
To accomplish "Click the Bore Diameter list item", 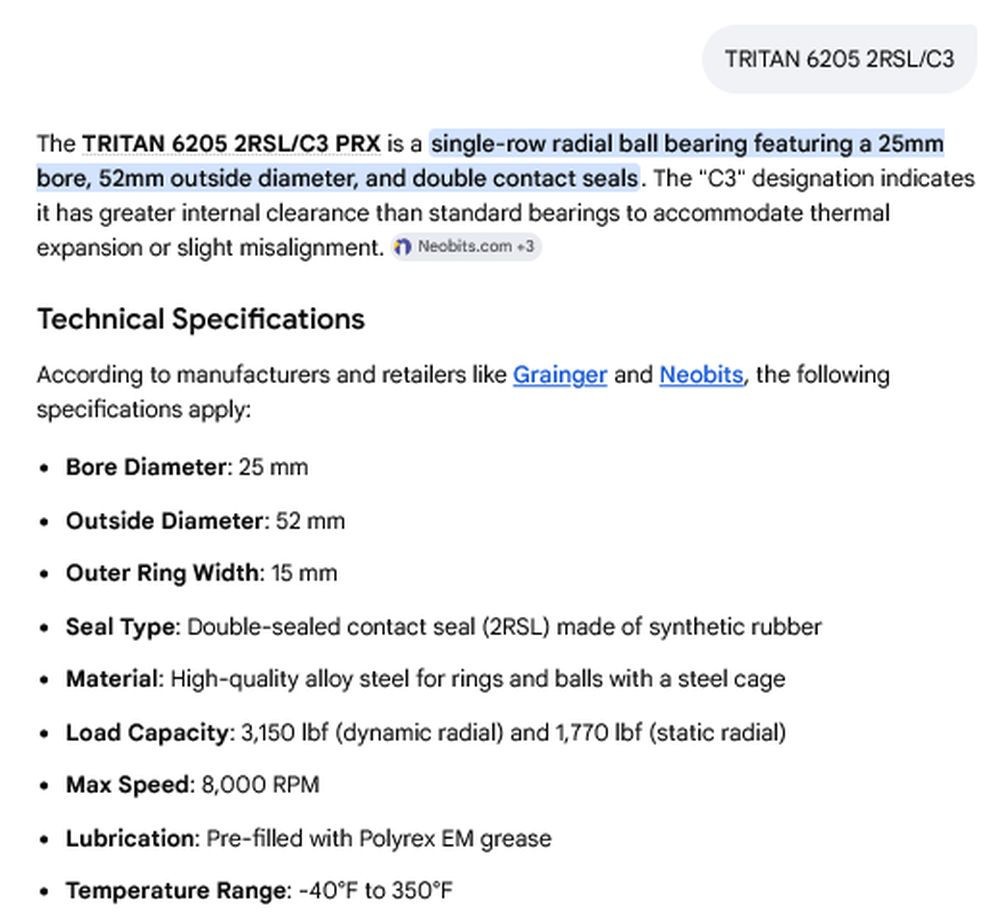I will [187, 467].
